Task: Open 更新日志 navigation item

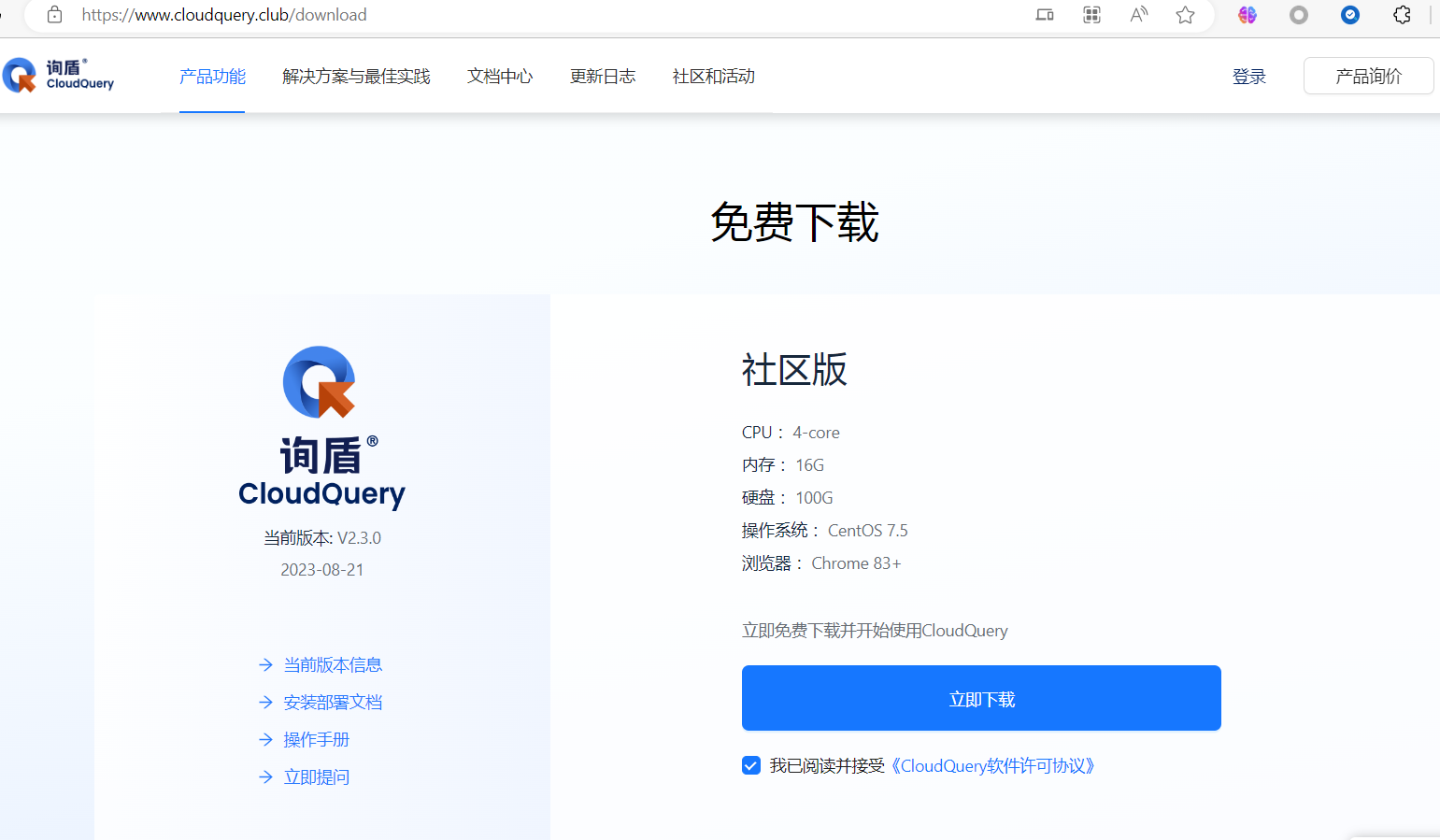Action: pyautogui.click(x=603, y=77)
